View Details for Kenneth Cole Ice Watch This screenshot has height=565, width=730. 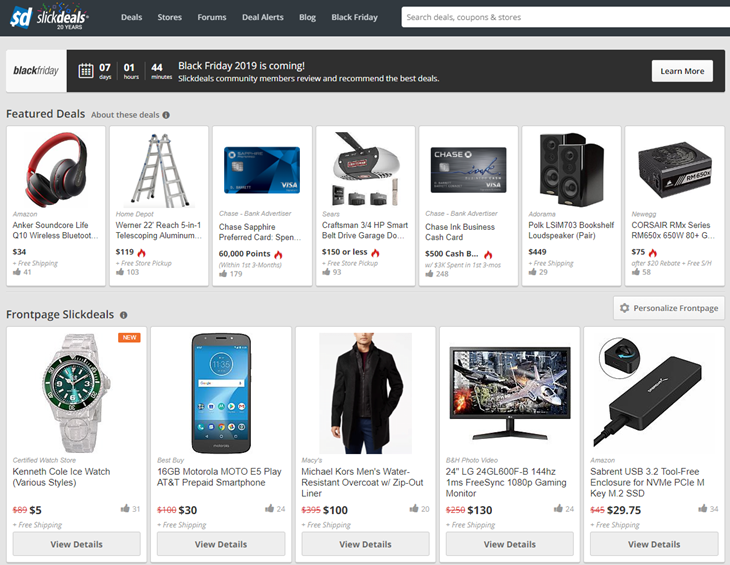click(77, 544)
